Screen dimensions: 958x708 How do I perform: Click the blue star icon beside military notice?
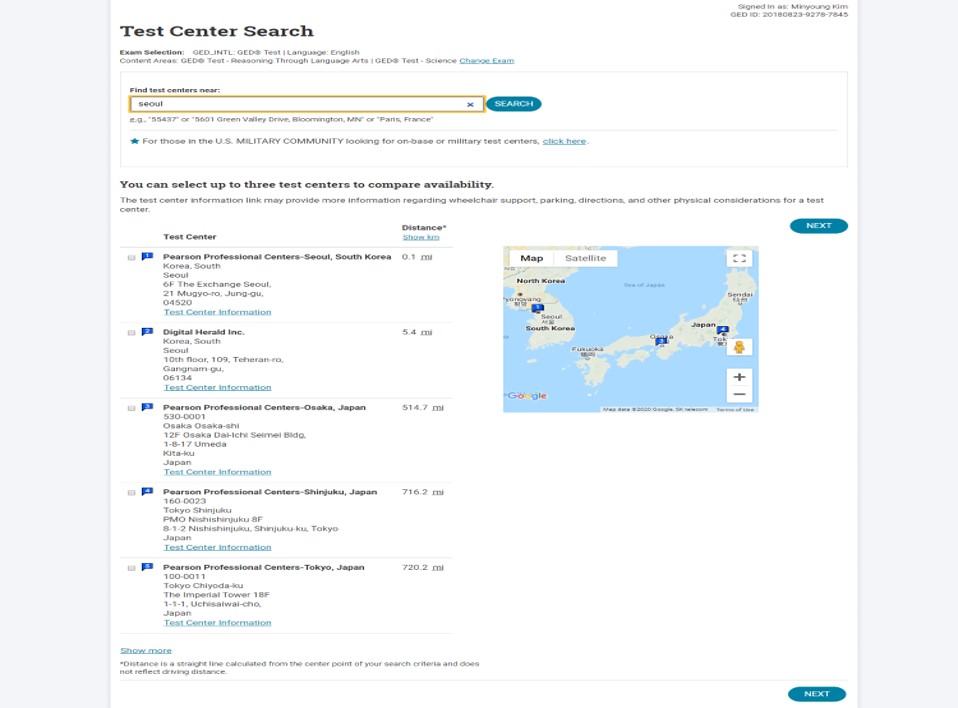coord(134,141)
